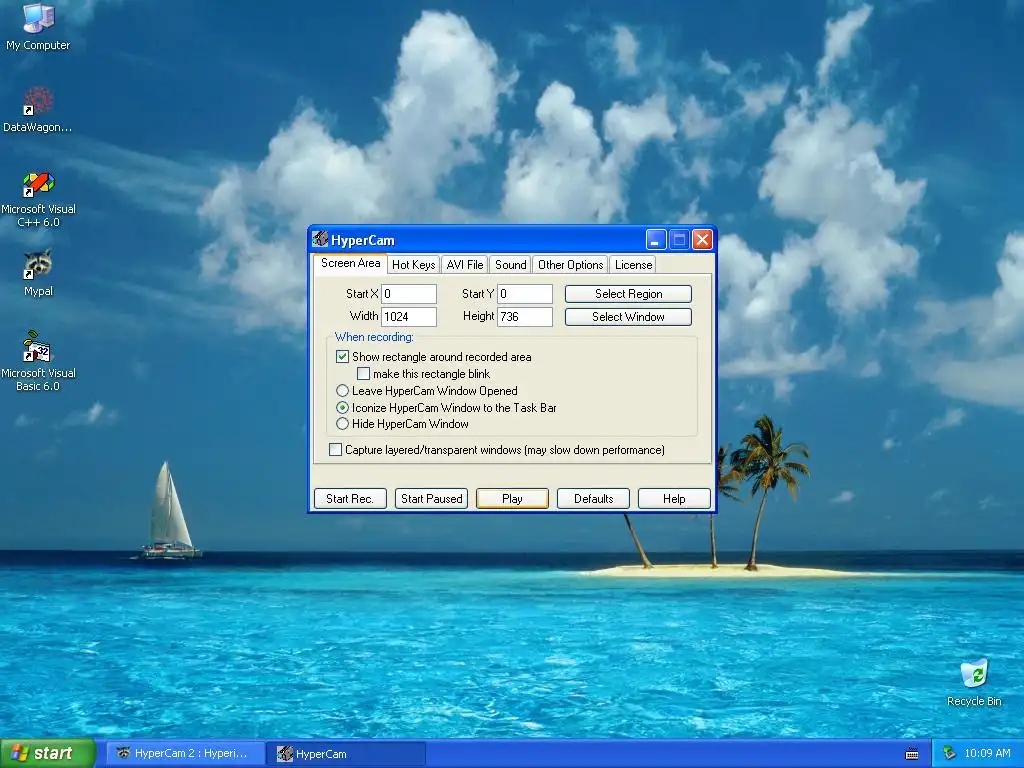This screenshot has width=1024, height=768.
Task: Click the Start Y input field
Action: [x=525, y=294]
